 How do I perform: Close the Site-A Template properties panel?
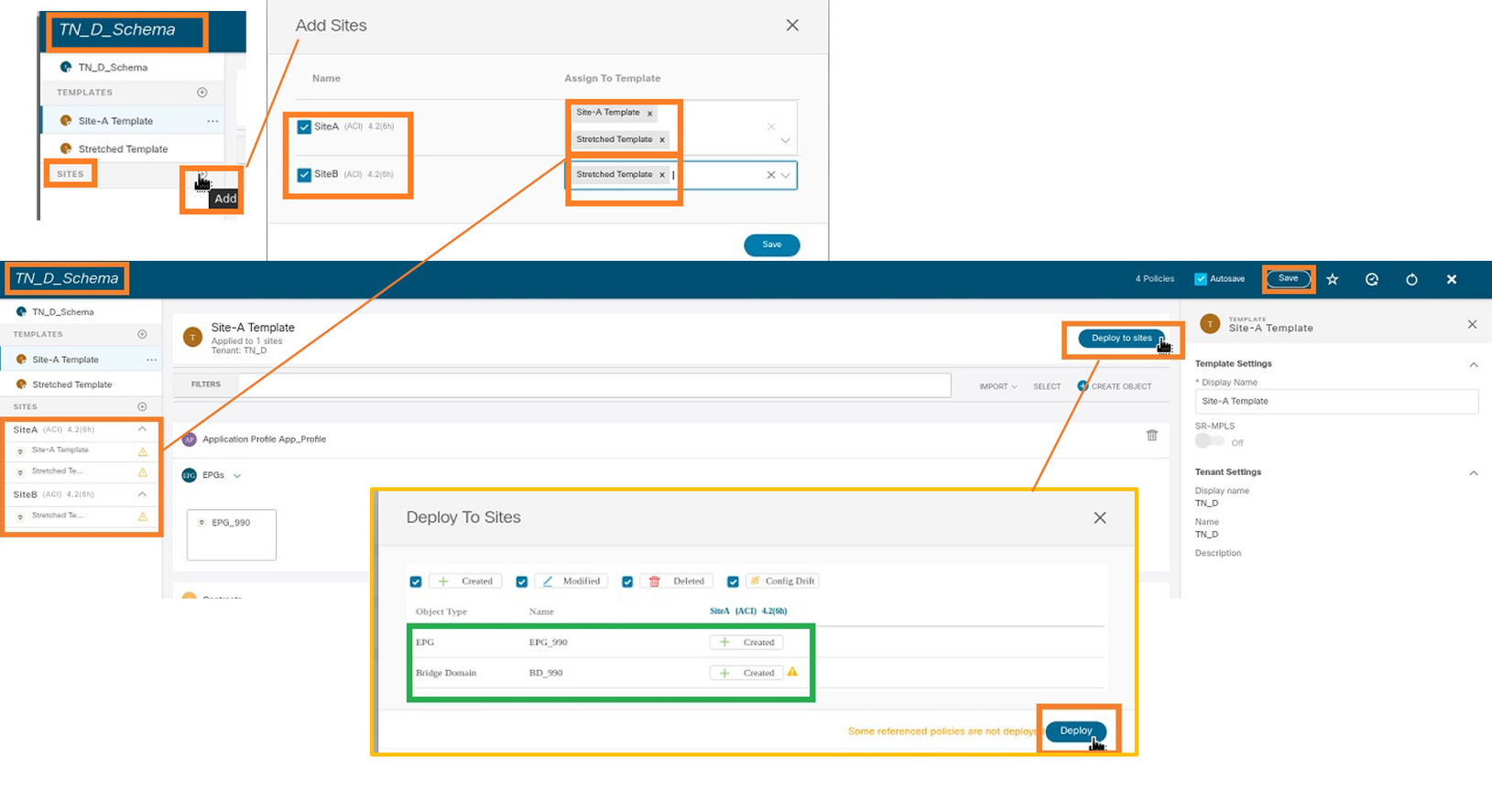[x=1472, y=325]
